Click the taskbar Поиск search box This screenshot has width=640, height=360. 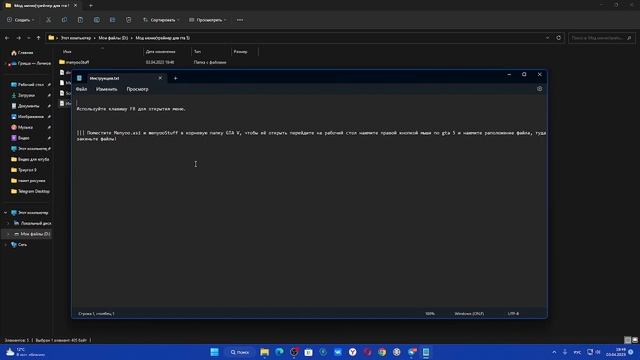(240, 352)
